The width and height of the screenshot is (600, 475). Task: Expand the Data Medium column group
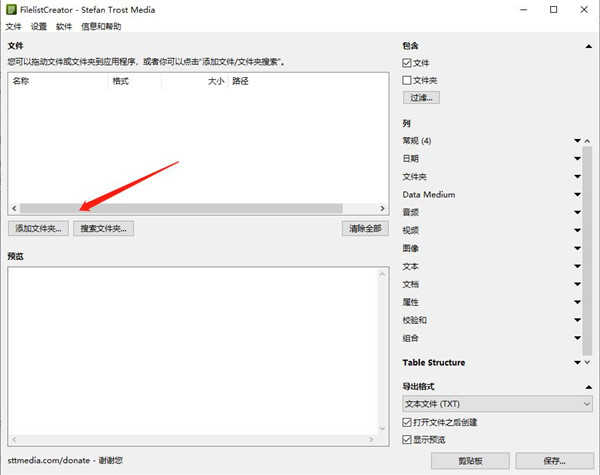pyautogui.click(x=577, y=194)
